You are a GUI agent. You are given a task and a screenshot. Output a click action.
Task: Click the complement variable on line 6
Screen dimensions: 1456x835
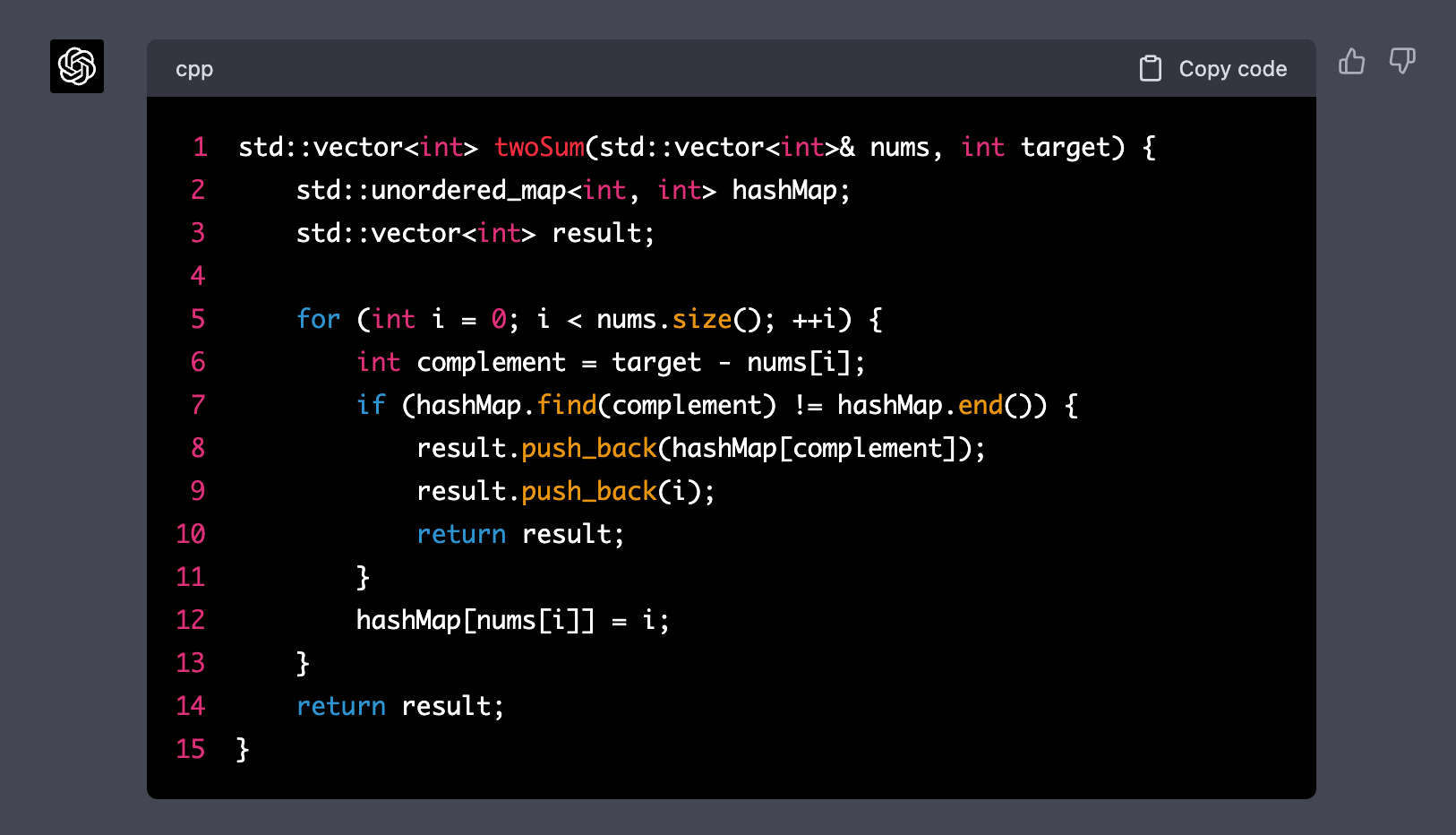click(x=491, y=362)
